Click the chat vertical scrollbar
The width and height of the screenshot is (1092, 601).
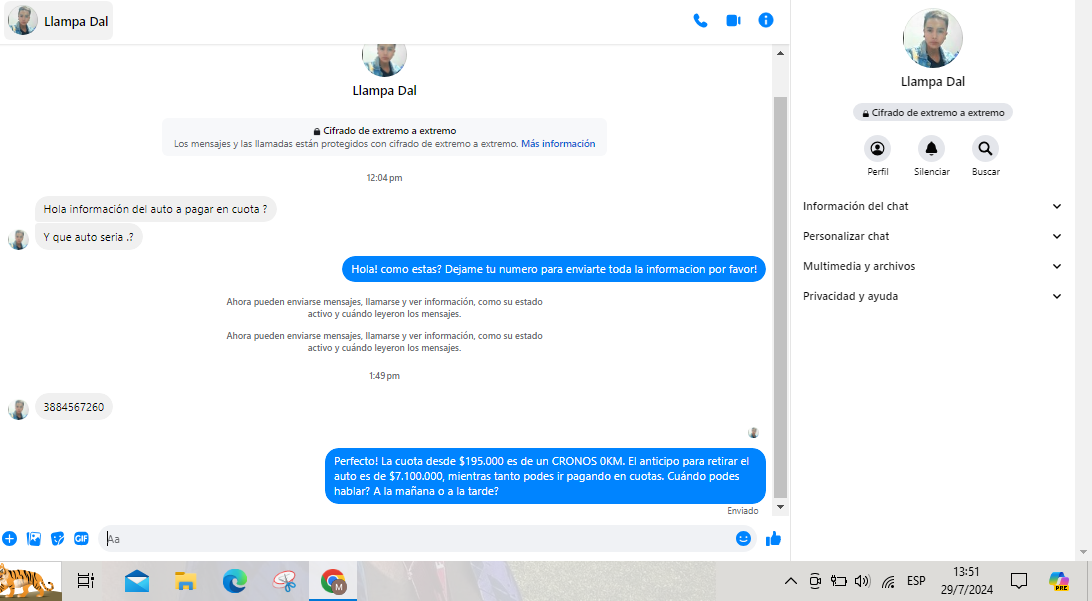781,300
